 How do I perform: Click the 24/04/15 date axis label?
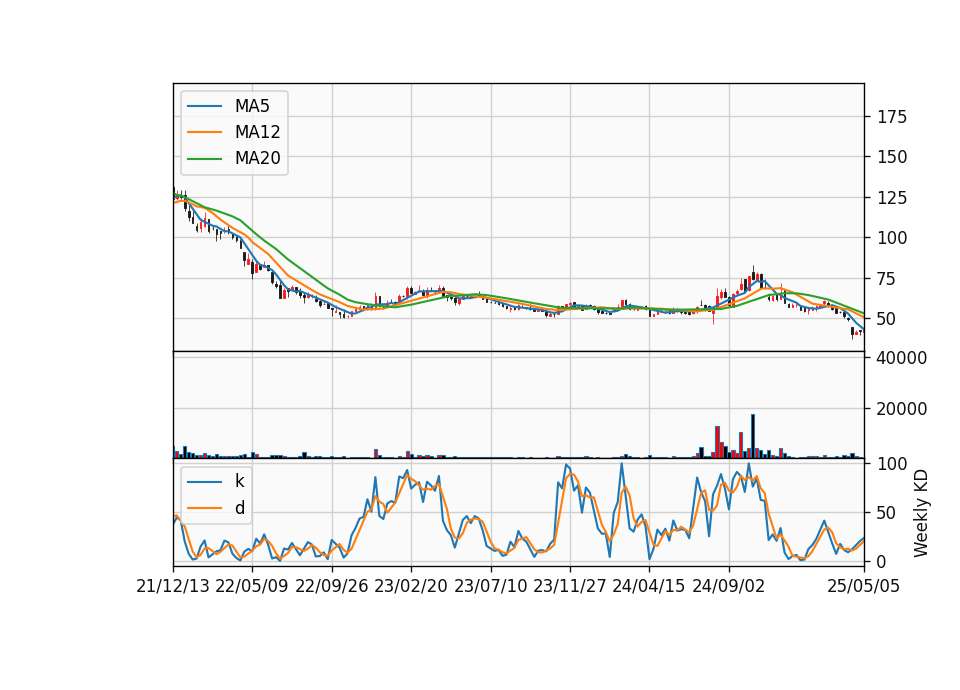click(649, 586)
